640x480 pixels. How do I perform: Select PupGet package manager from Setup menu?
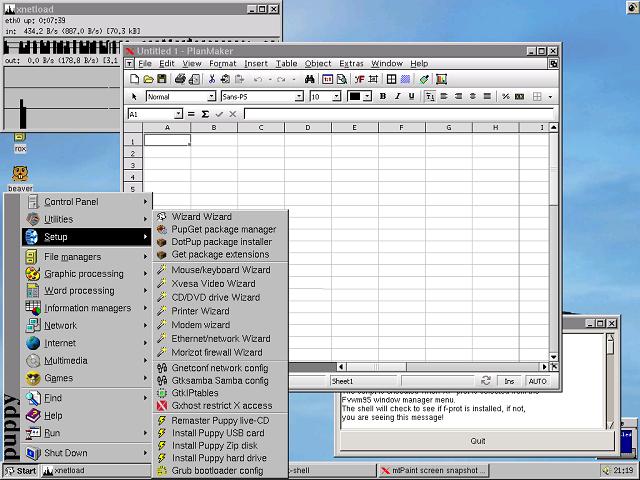(223, 229)
